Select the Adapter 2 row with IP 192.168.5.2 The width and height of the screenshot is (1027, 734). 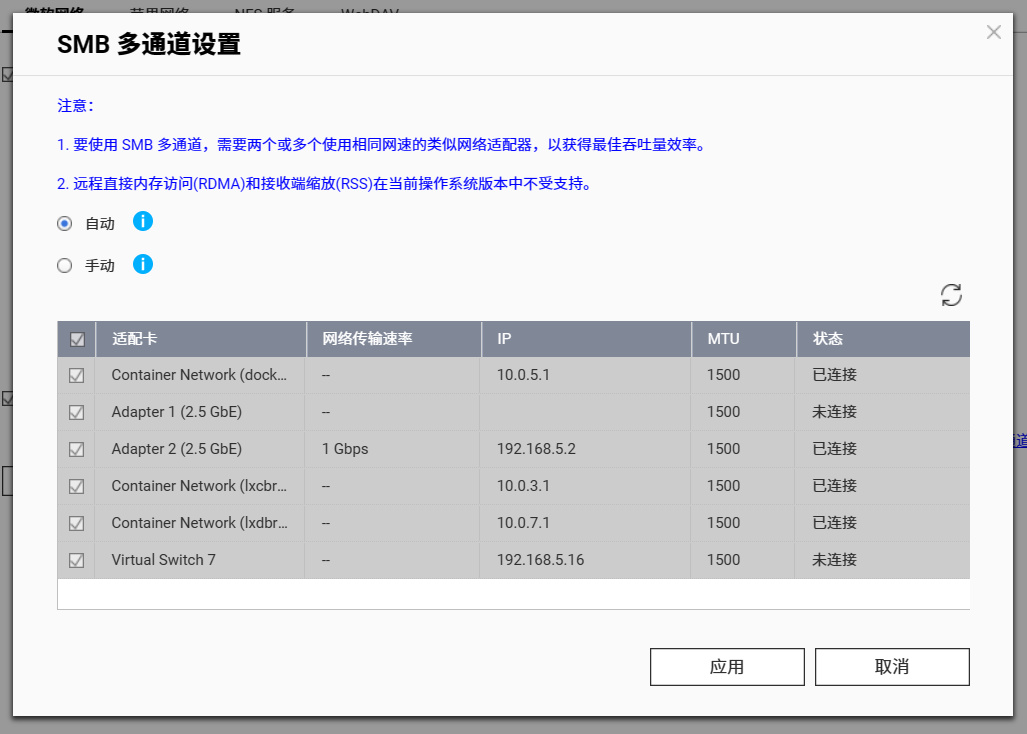click(514, 449)
